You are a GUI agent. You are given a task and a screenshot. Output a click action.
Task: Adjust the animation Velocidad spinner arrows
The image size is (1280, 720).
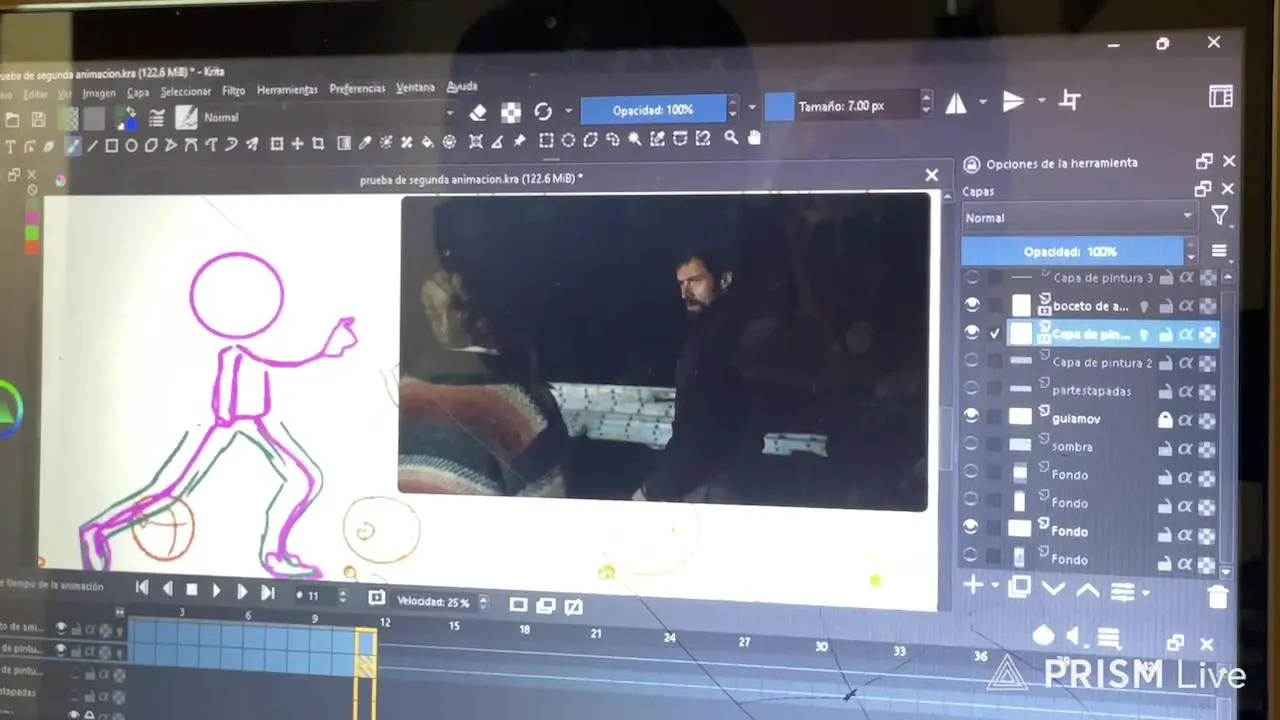coord(483,603)
